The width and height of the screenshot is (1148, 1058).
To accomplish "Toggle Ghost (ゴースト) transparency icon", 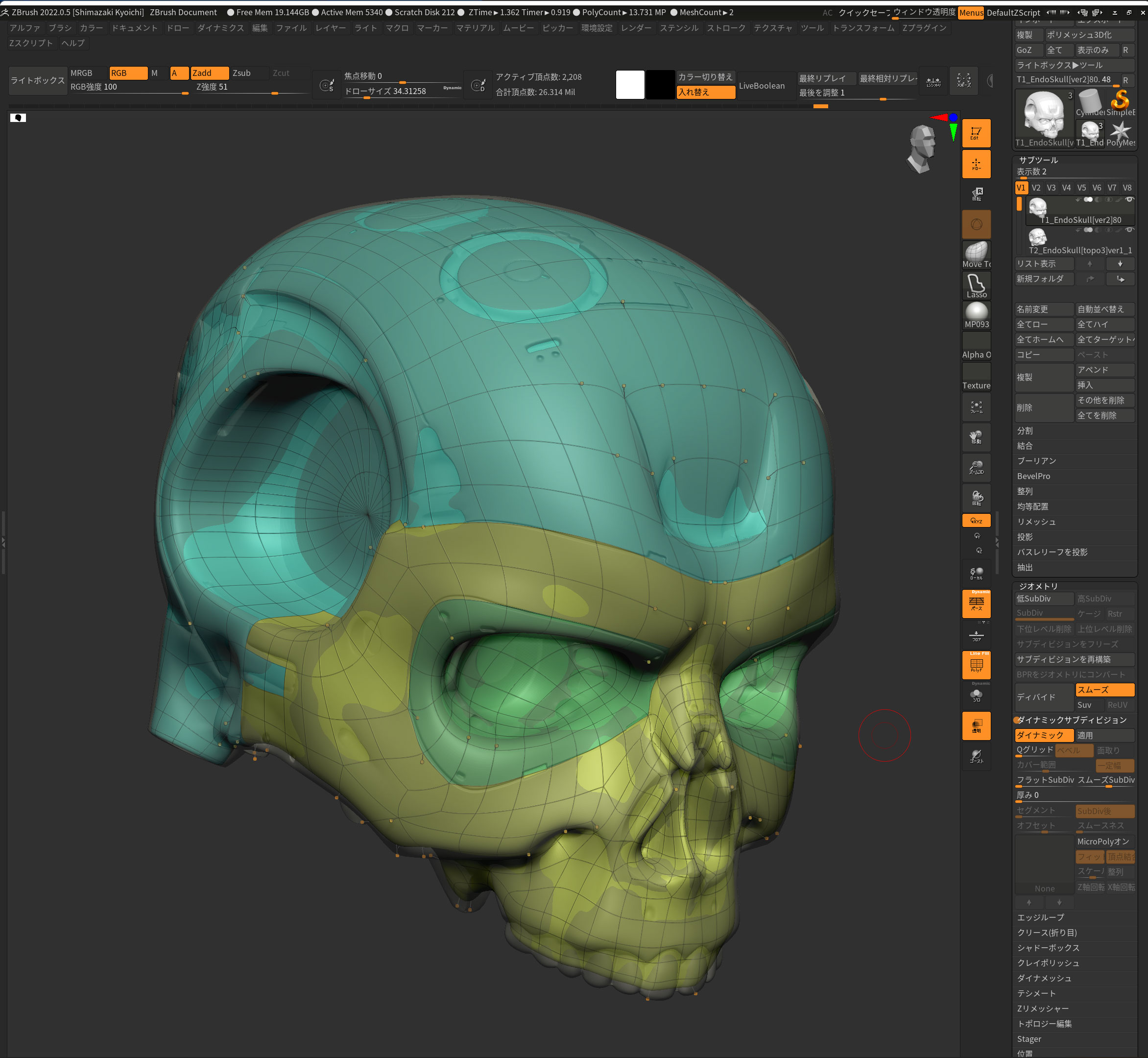I will tap(976, 757).
